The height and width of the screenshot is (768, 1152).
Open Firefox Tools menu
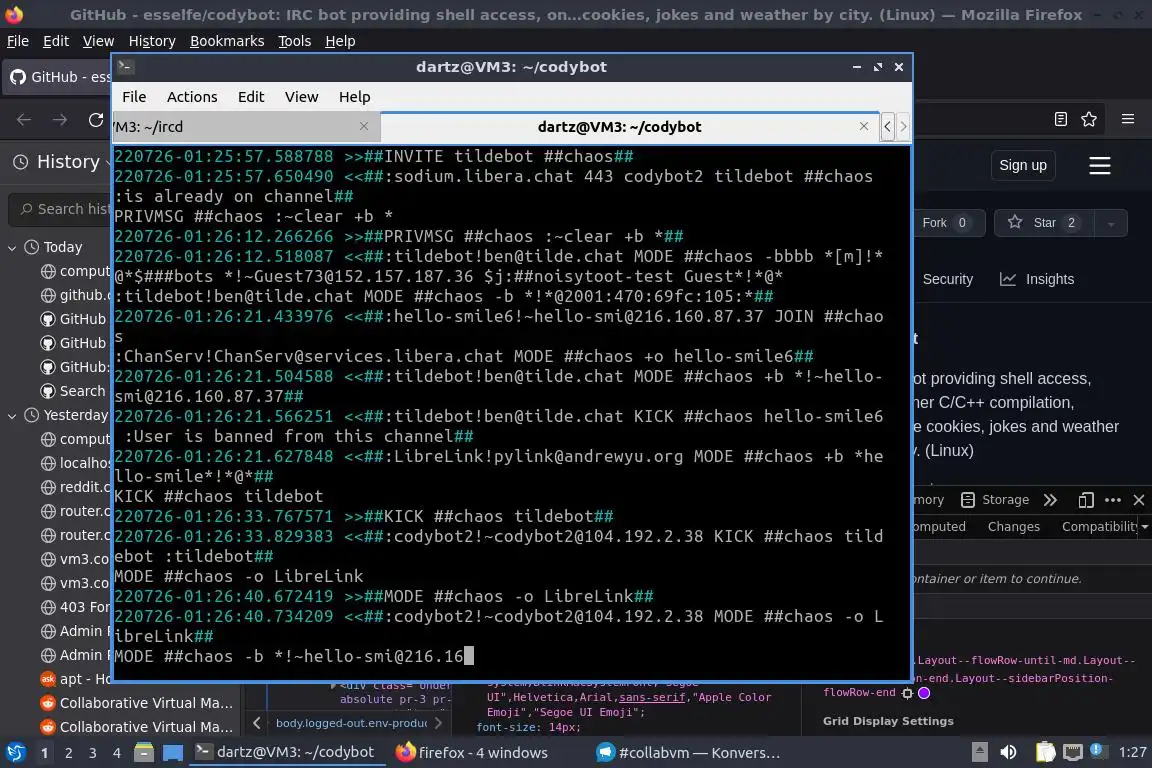point(295,41)
